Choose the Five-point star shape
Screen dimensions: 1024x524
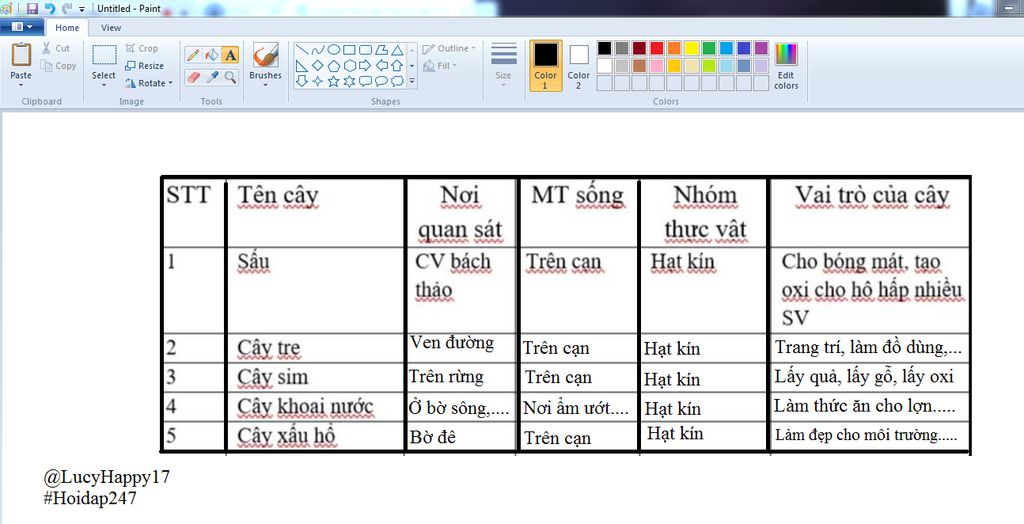[x=333, y=81]
